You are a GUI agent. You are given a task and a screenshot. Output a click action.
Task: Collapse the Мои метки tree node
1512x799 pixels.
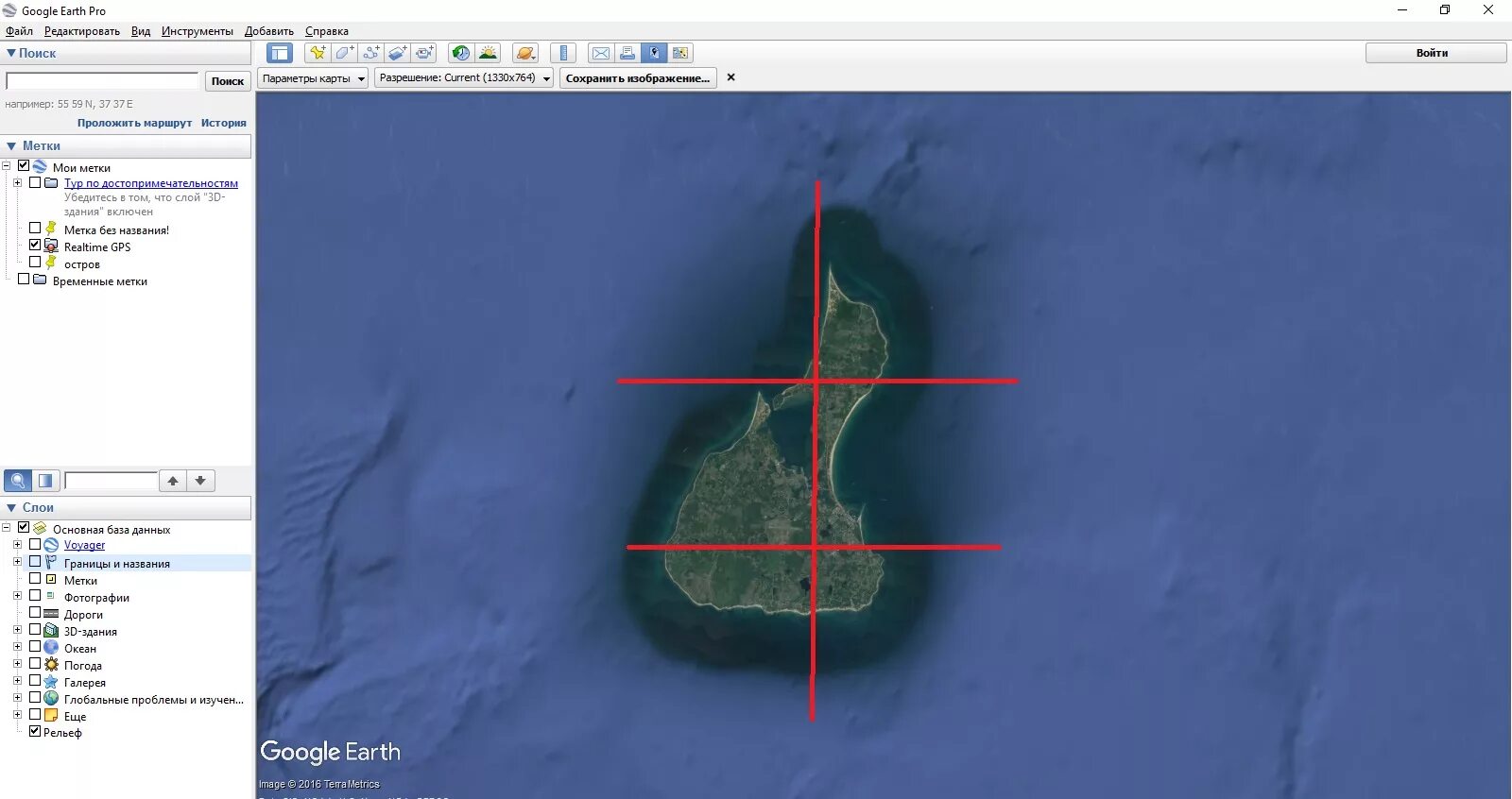click(x=6, y=165)
